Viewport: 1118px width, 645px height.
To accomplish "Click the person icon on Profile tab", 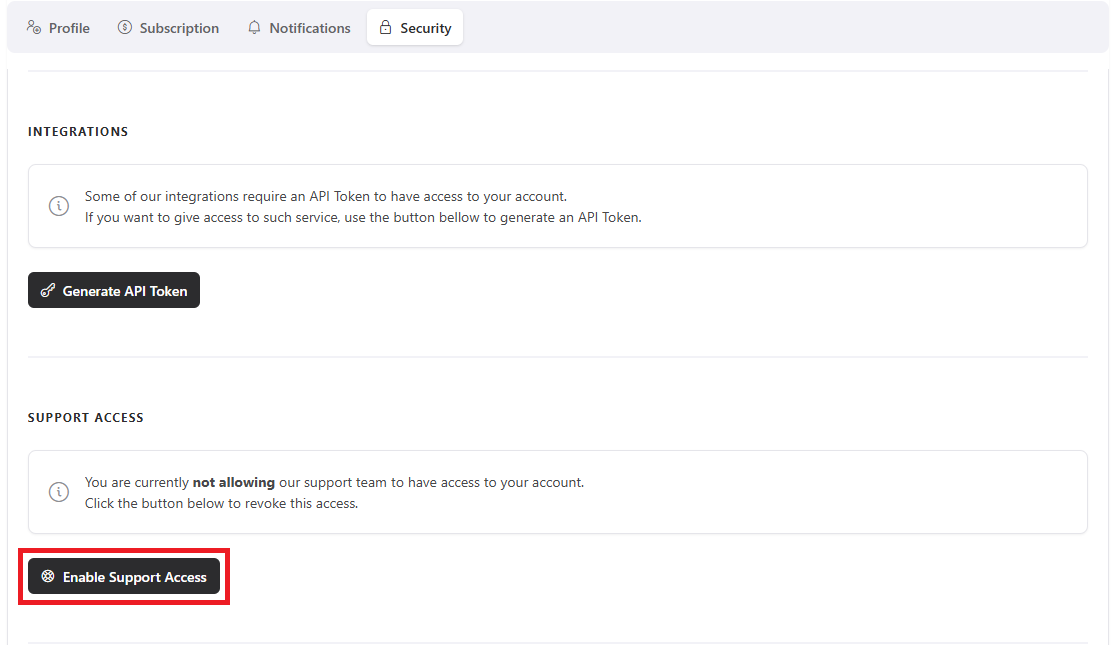I will [34, 28].
